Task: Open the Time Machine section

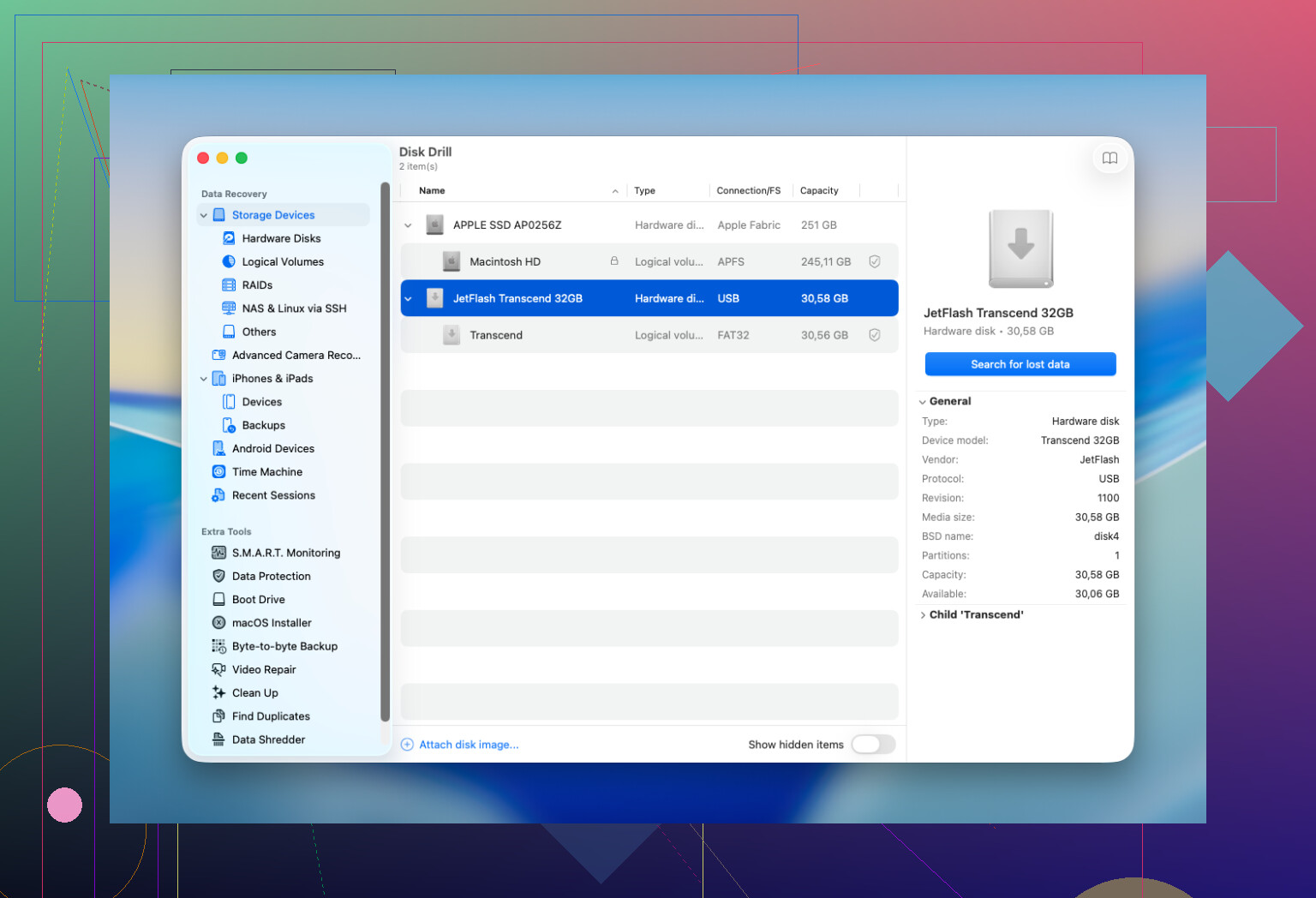Action: pyautogui.click(x=266, y=471)
